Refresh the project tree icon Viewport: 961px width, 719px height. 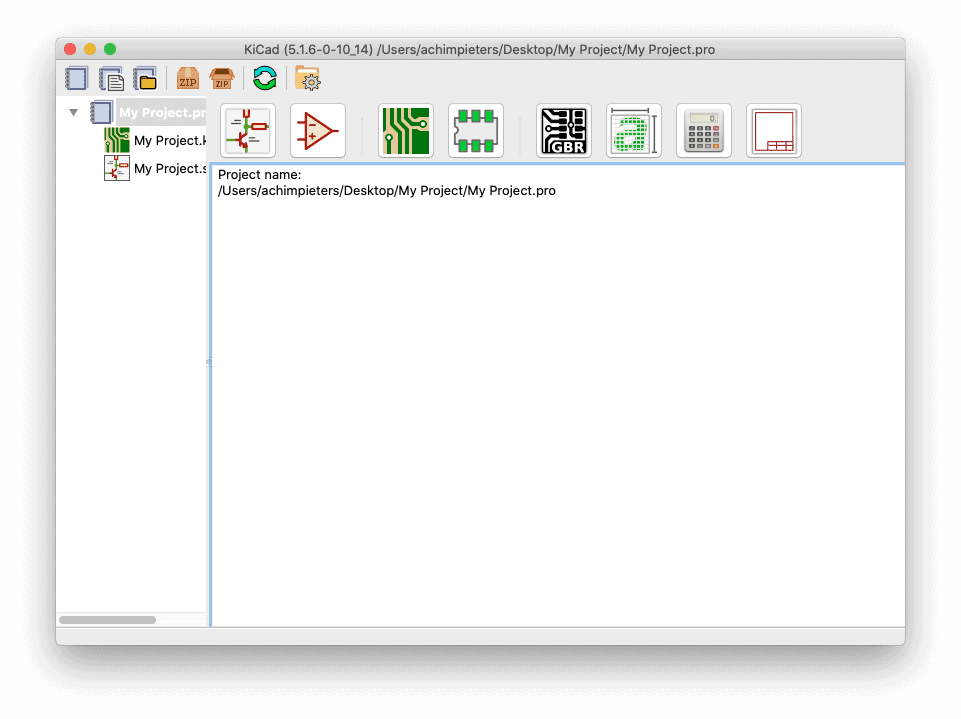pyautogui.click(x=265, y=78)
